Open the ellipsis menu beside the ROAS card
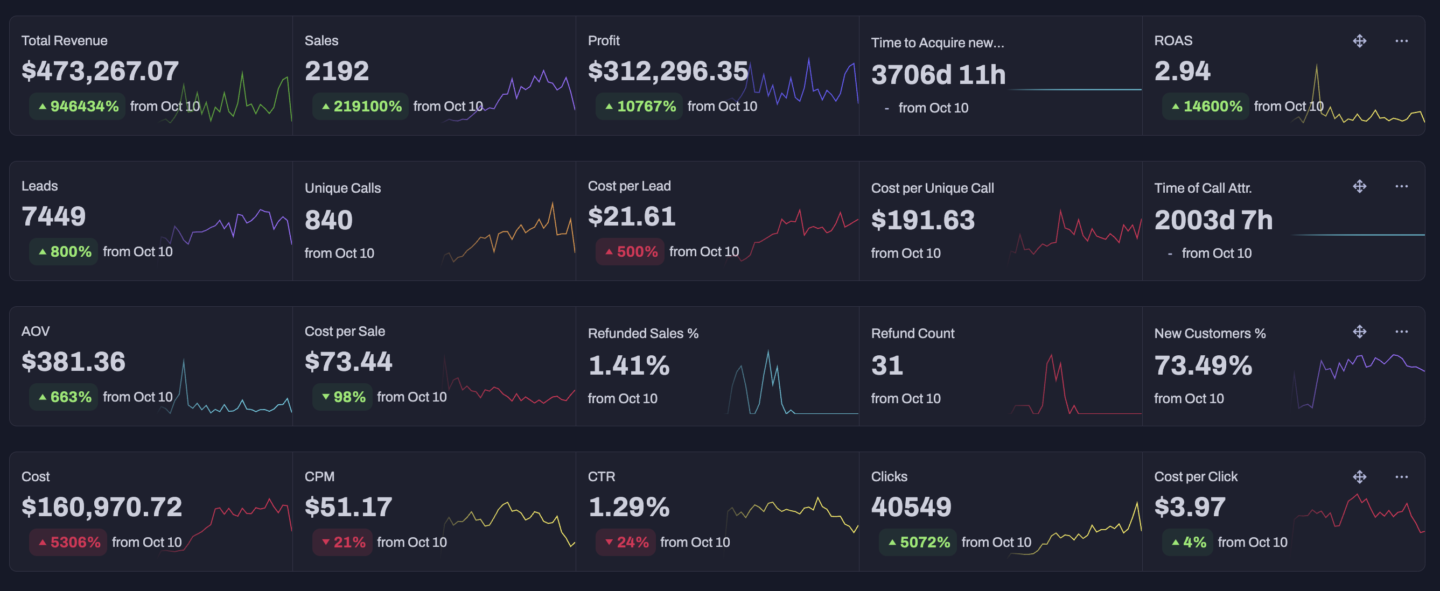 coord(1400,40)
